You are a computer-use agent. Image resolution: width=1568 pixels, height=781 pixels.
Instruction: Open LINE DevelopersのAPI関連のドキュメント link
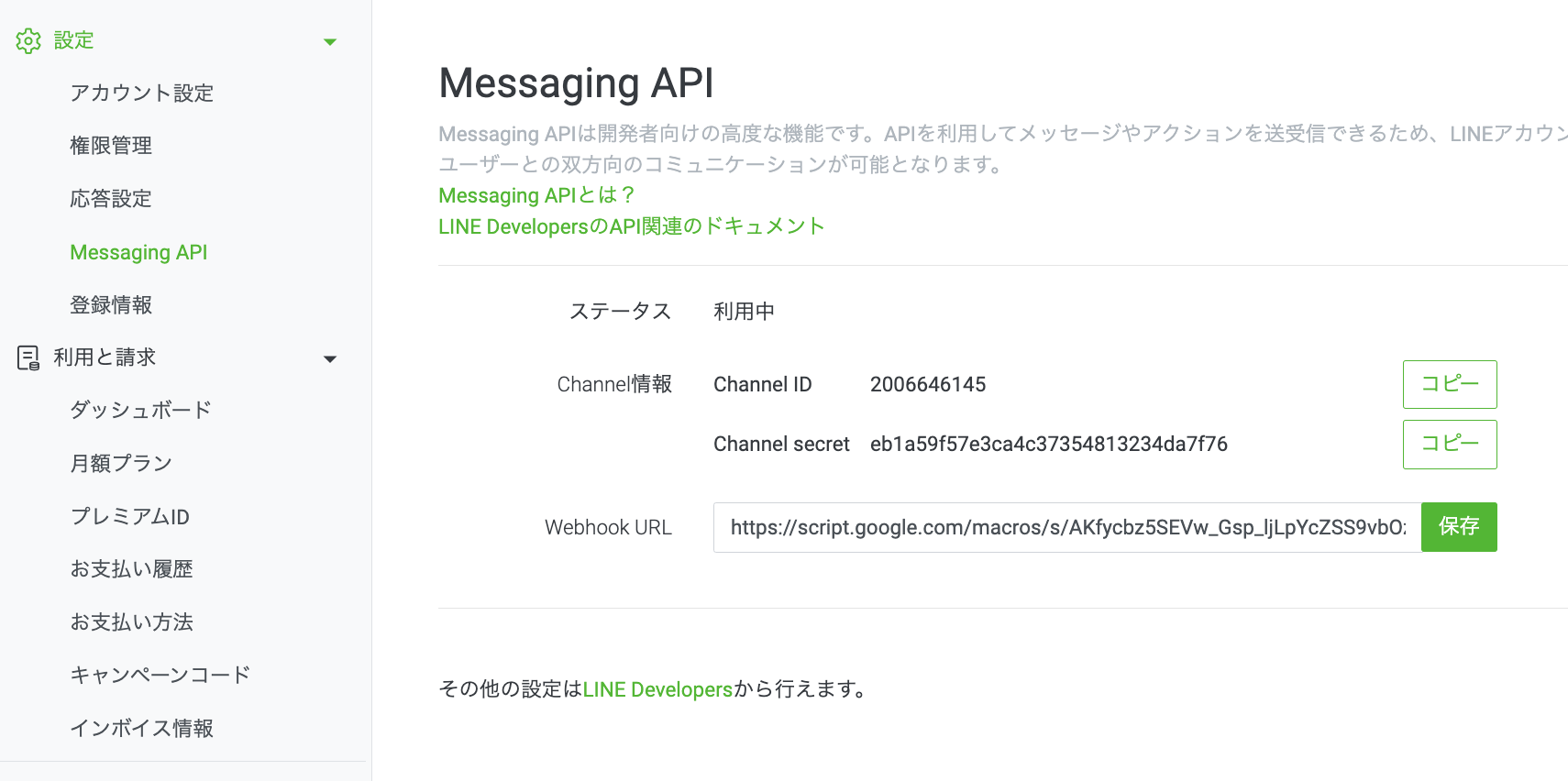click(x=632, y=226)
